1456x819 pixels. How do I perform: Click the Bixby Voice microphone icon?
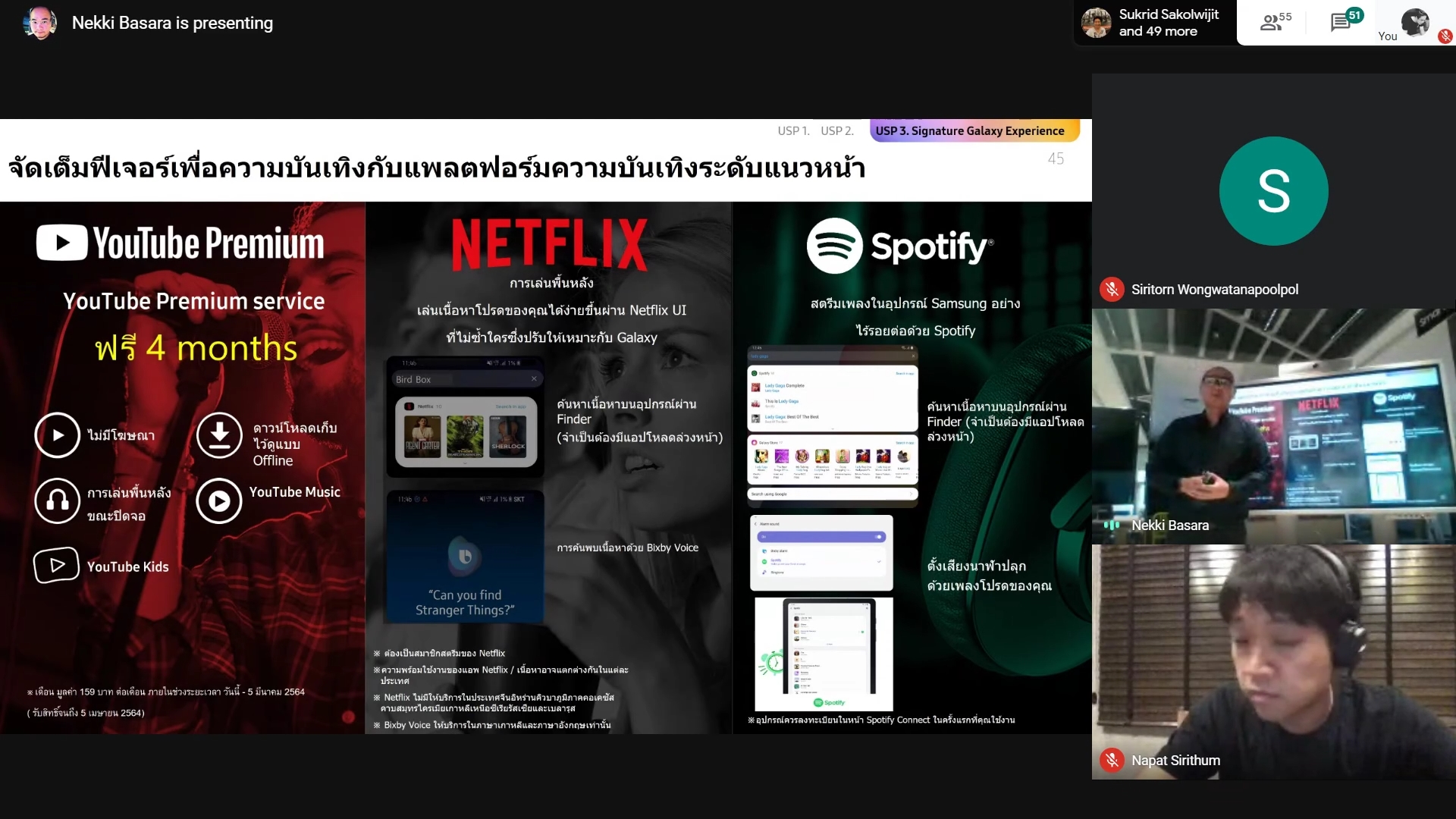(x=466, y=557)
